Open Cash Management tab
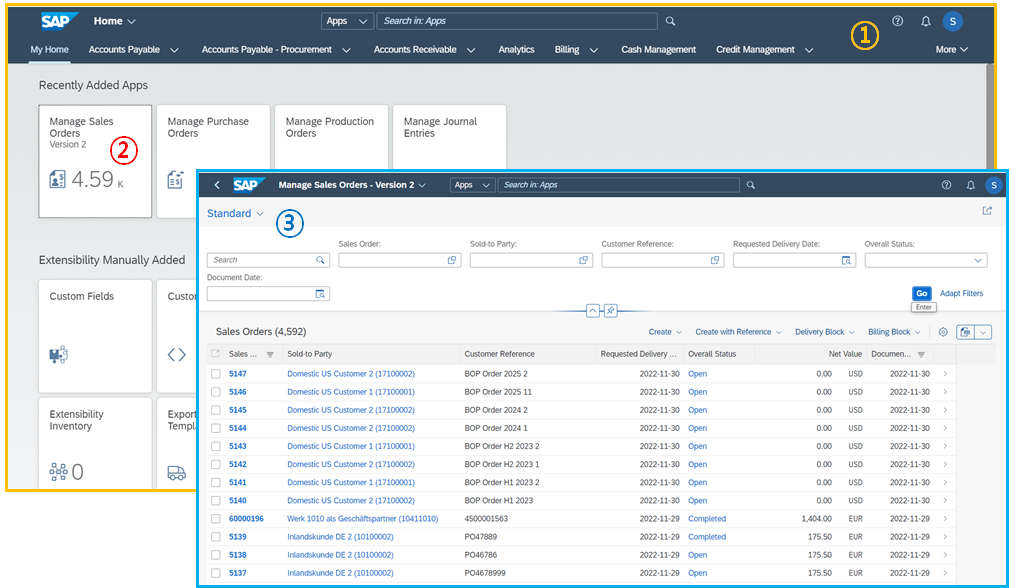The height and width of the screenshot is (588, 1012). [658, 50]
